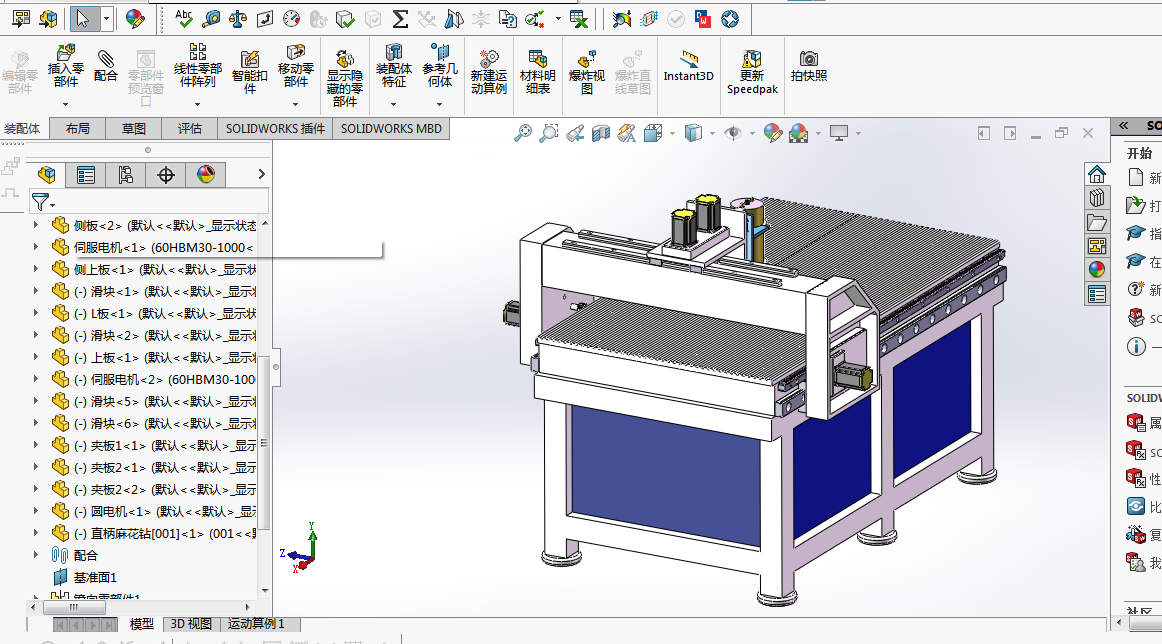Expand the (-) 圆电机<1> tree node
1162x644 pixels.
(x=36, y=511)
